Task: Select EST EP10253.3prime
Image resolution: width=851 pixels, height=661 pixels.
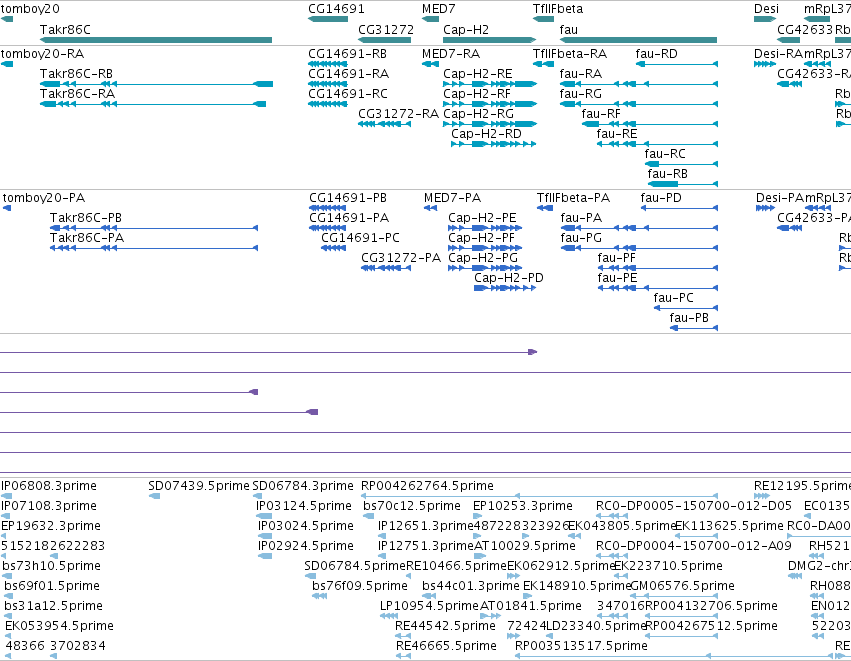Action: tap(479, 516)
